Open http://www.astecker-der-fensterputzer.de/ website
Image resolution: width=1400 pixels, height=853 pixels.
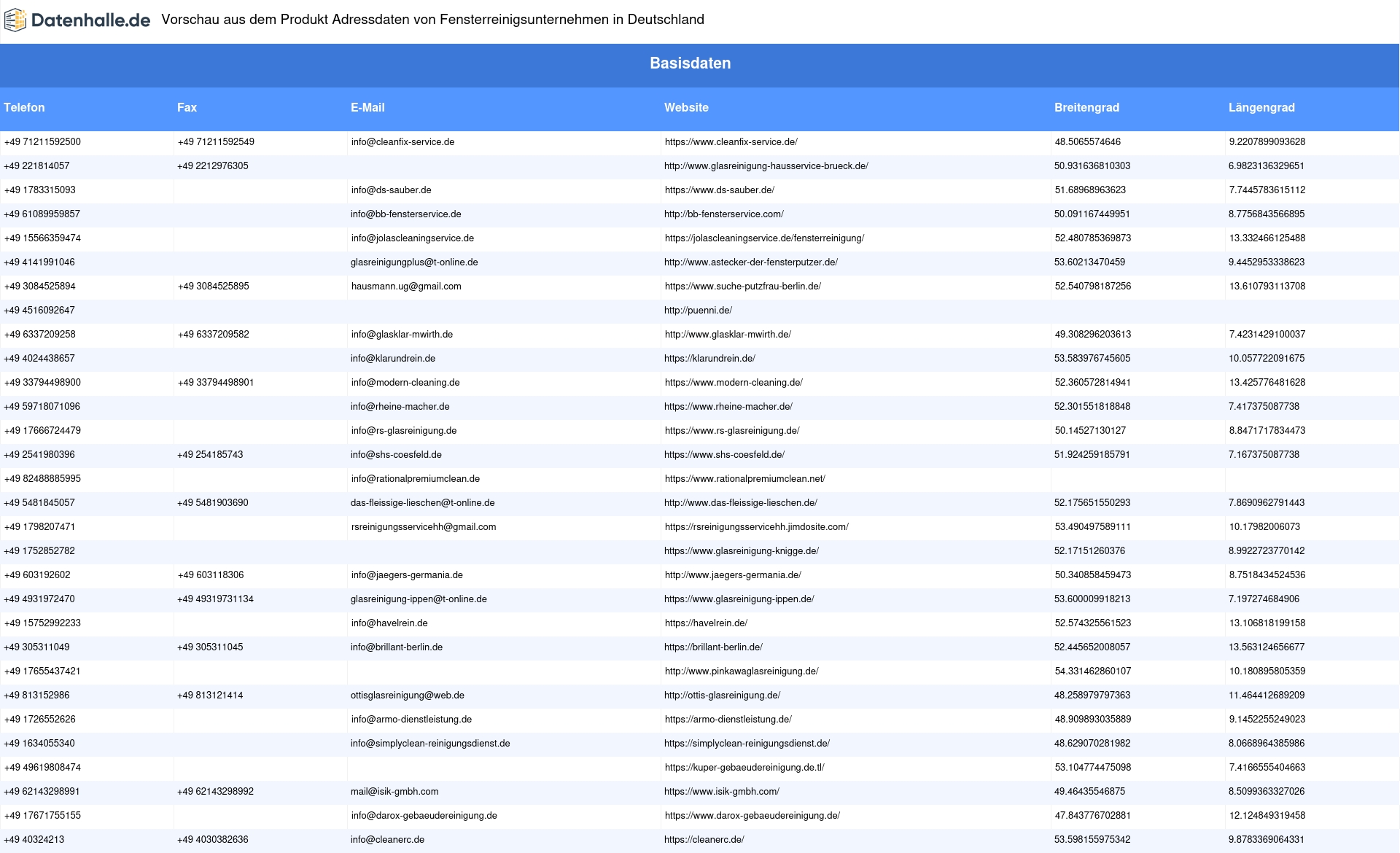coord(751,262)
